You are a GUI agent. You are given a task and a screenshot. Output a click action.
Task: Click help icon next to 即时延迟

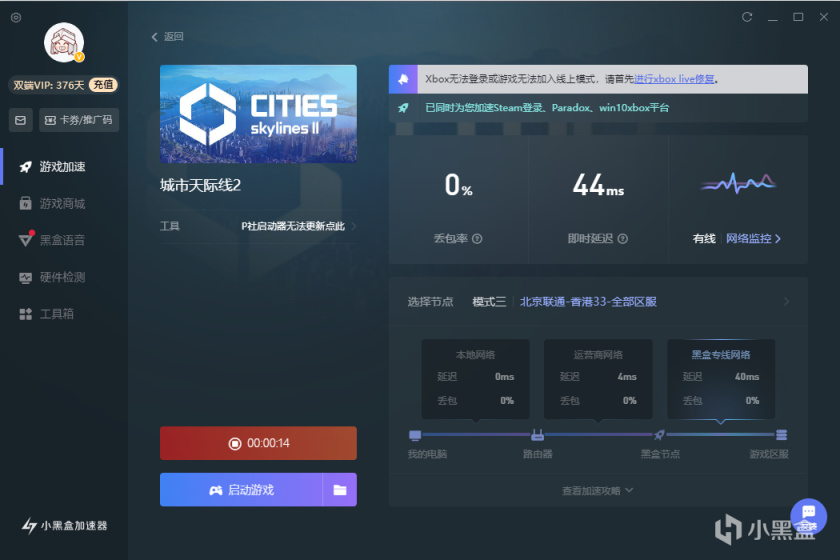(622, 239)
